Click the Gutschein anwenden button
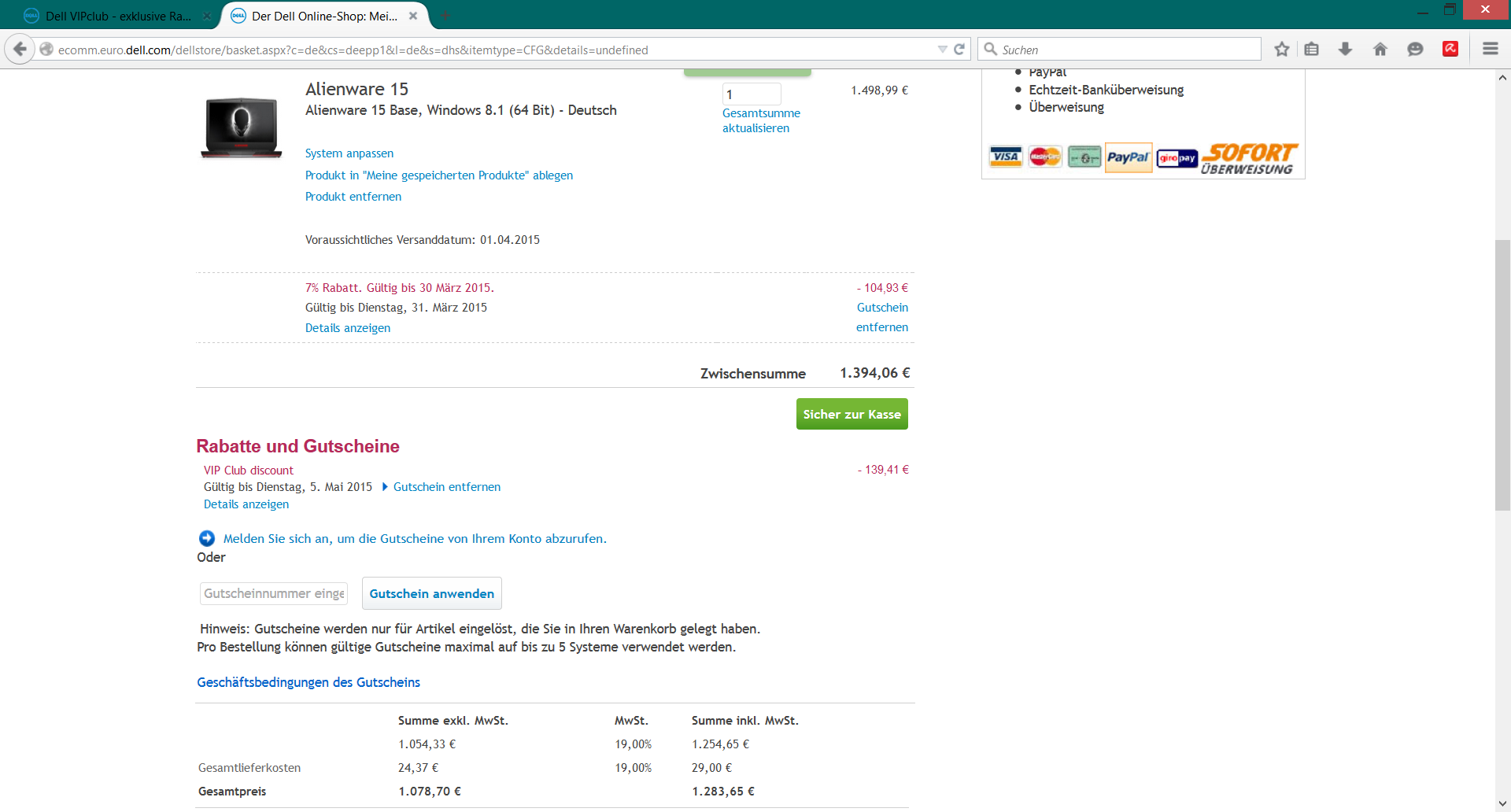This screenshot has width=1511, height=812. 431,593
